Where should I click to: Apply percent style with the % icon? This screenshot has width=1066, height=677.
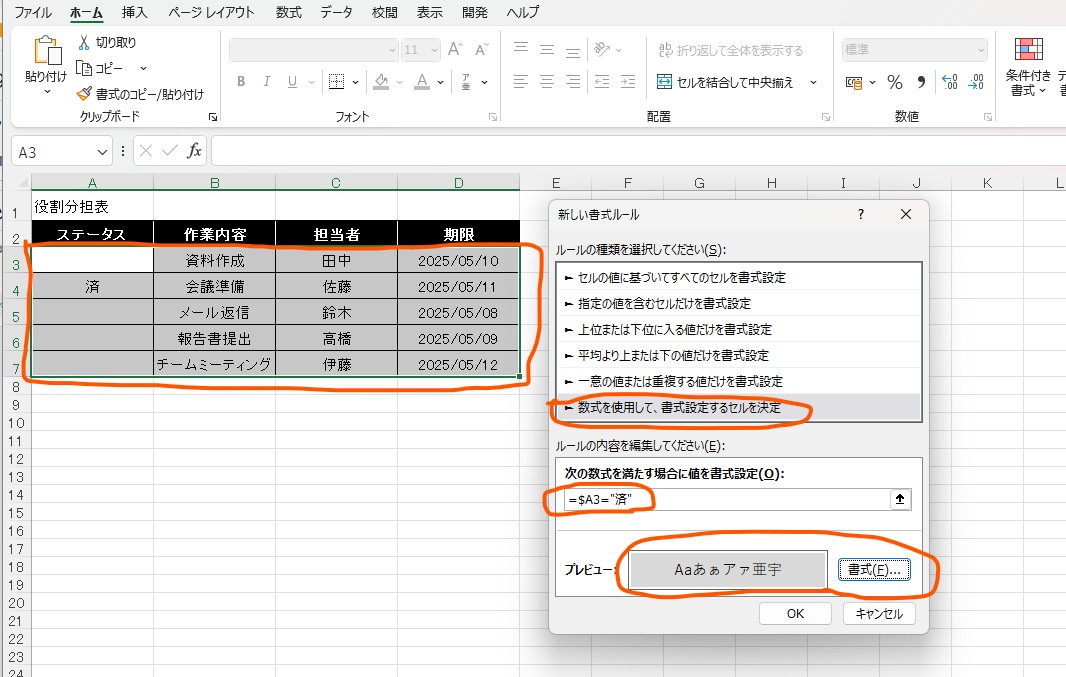coord(895,82)
